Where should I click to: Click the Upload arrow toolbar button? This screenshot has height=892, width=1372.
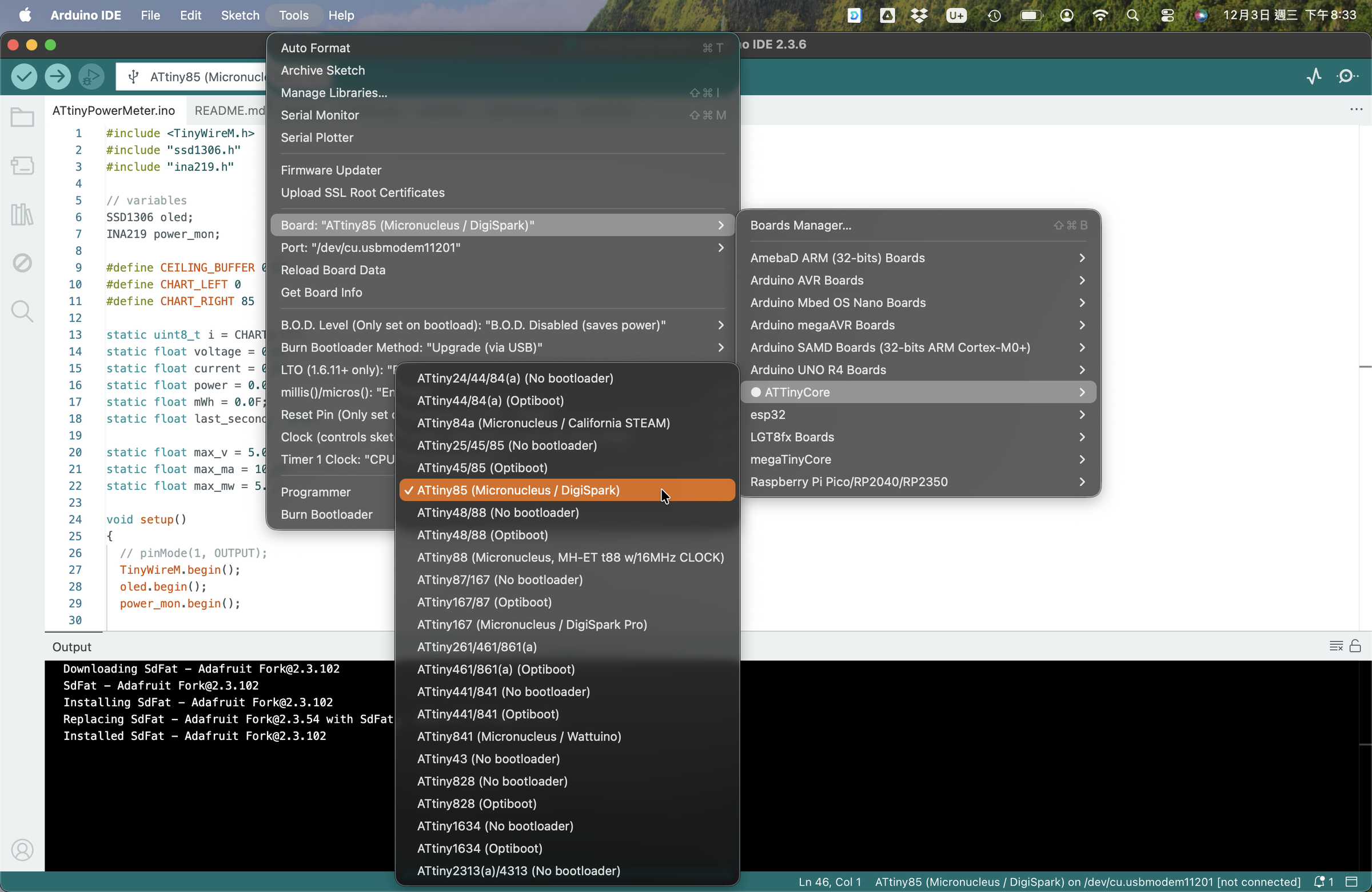coord(58,76)
